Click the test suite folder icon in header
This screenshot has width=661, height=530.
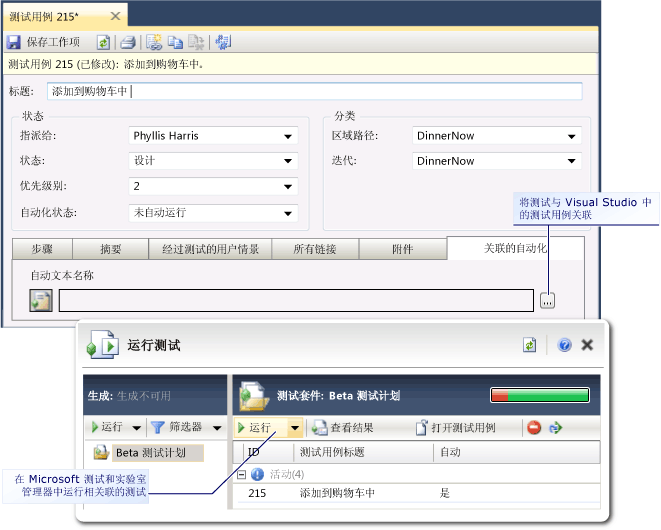coord(254,396)
